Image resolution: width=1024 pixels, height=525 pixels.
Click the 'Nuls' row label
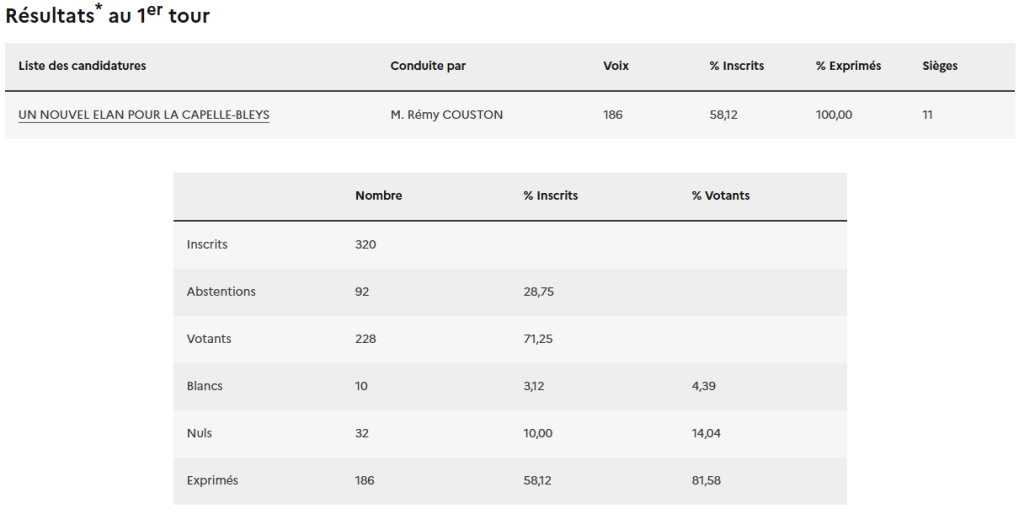pyautogui.click(x=199, y=433)
